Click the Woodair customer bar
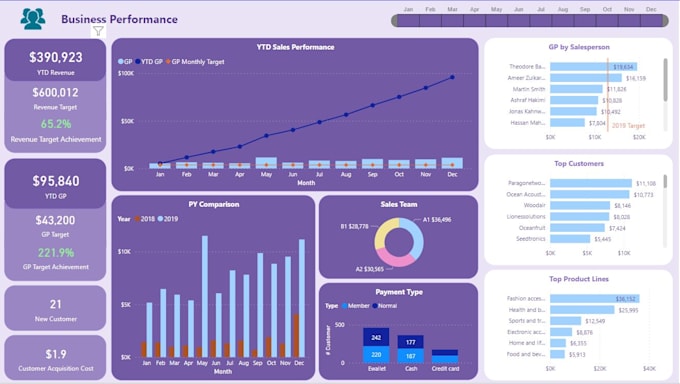 pyautogui.click(x=580, y=205)
